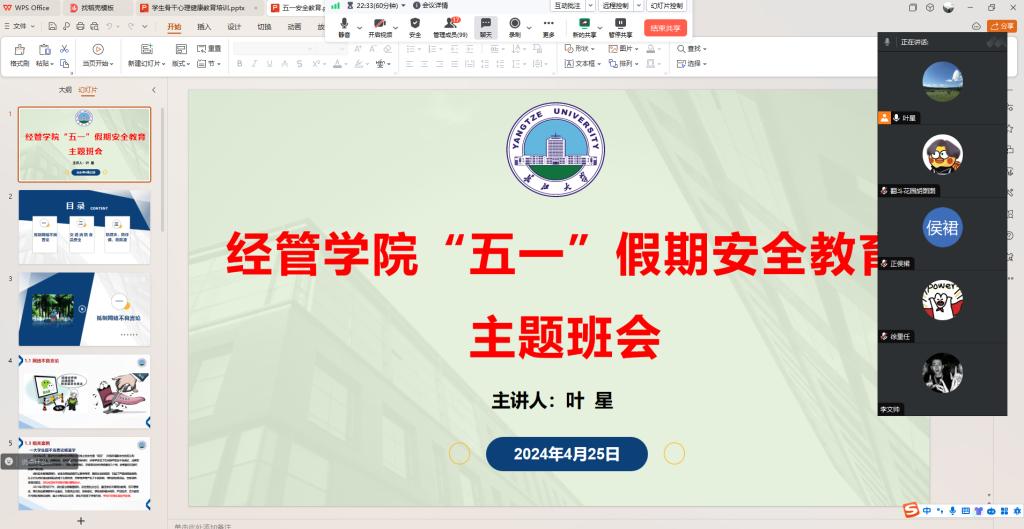Click the More (三点) meeting options icon
The width and height of the screenshot is (1024, 529).
(x=548, y=24)
